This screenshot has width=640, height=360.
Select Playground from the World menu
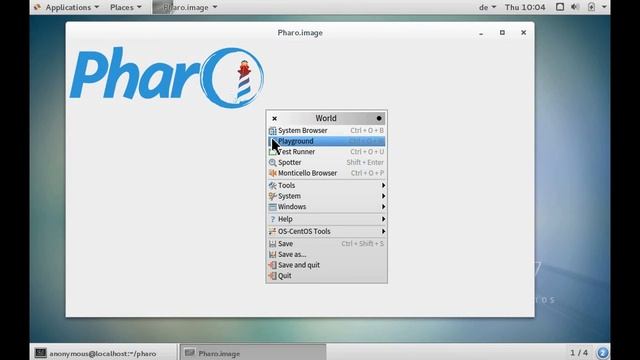[327, 141]
